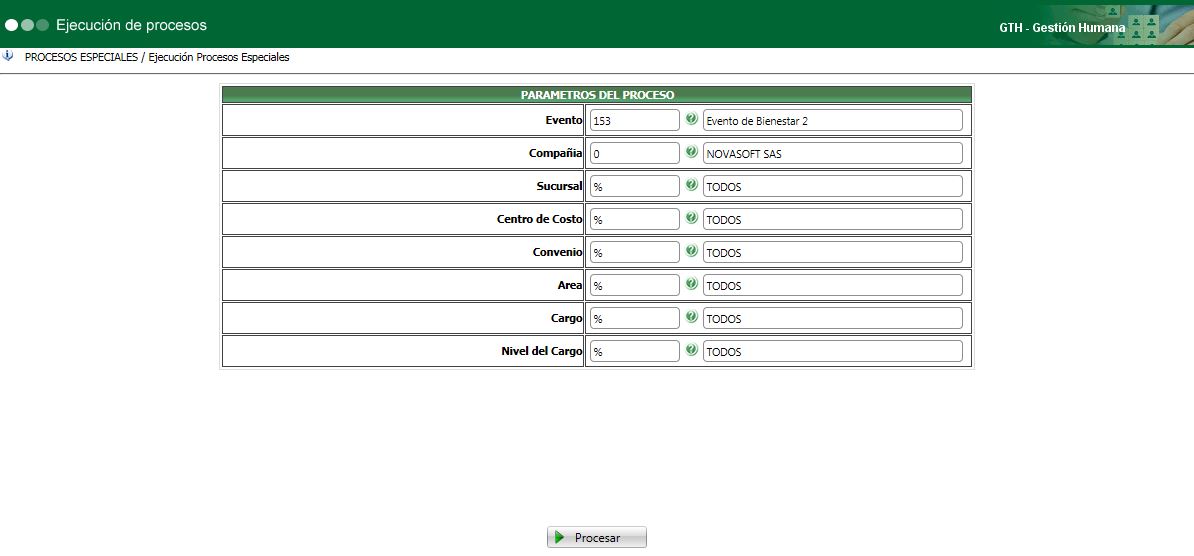Click the Evento de Bienestar 2 description field
The image size is (1194, 556).
coord(832,120)
